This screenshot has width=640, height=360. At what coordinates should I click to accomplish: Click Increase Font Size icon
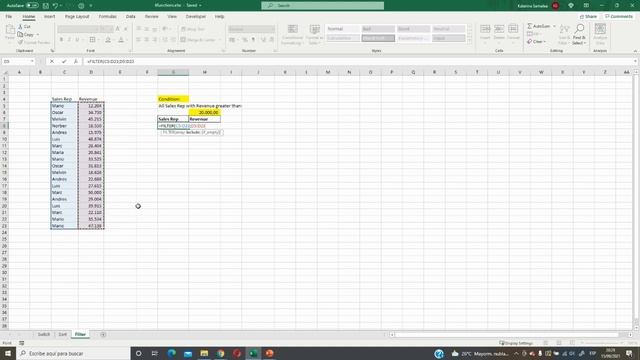tap(118, 29)
